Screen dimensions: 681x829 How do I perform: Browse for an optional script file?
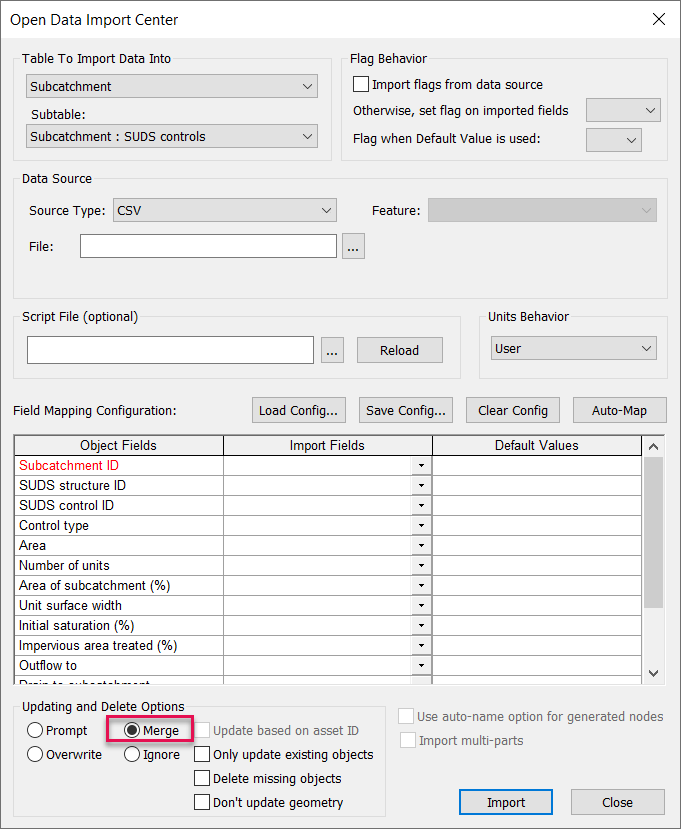(332, 350)
